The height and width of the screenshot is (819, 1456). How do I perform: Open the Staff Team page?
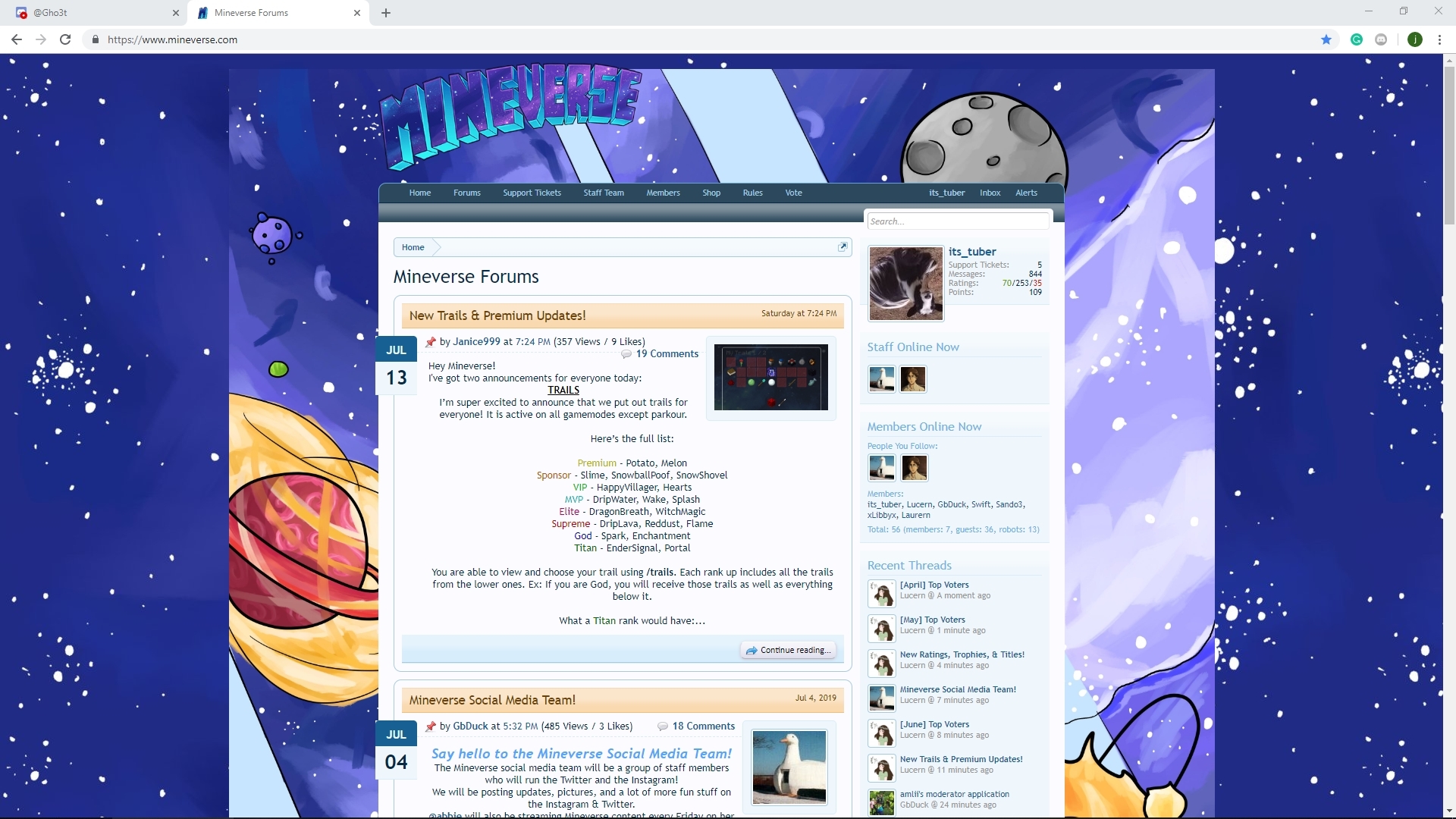[604, 193]
